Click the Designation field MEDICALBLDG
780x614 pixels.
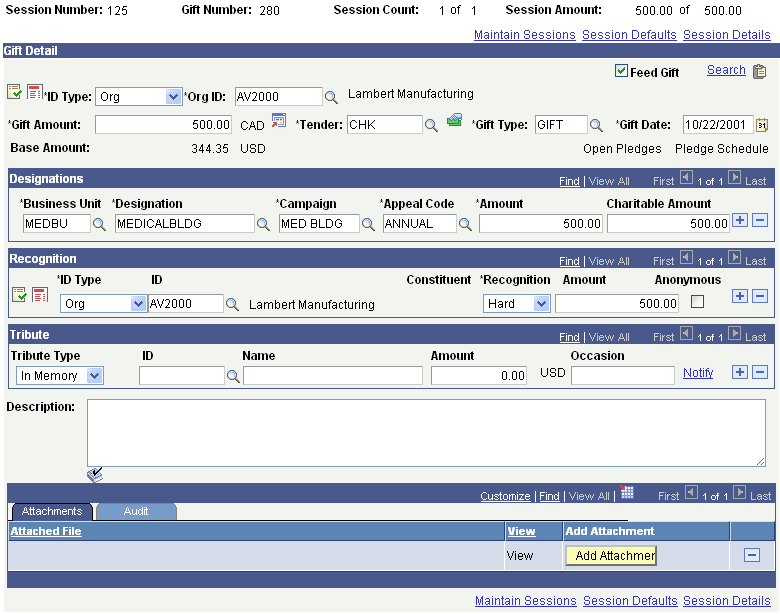(185, 223)
